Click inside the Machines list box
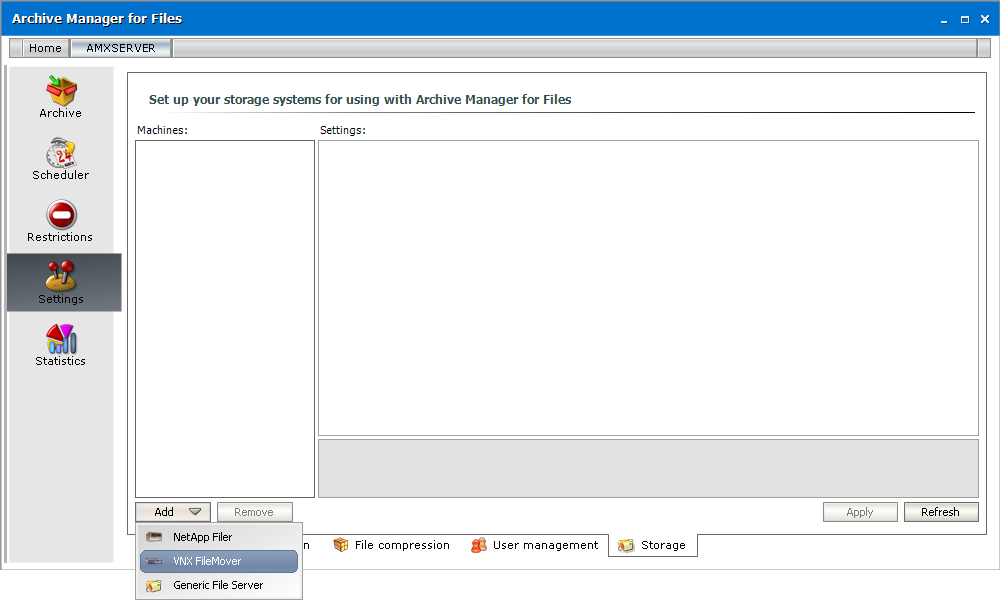The width and height of the screenshot is (1000, 600). (x=225, y=319)
